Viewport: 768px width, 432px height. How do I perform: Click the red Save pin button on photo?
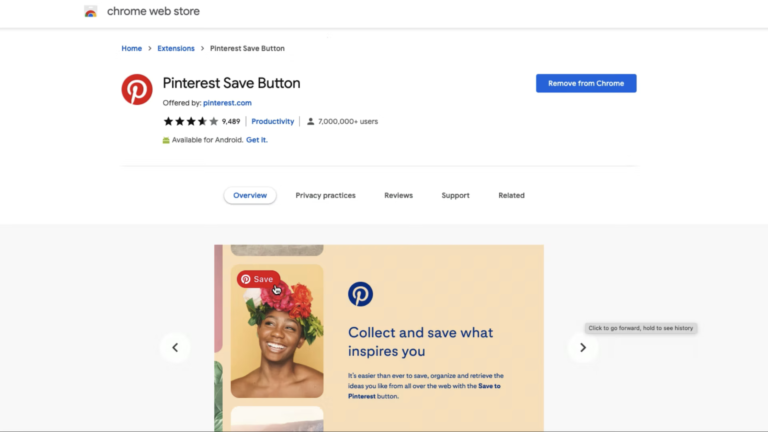coord(258,279)
